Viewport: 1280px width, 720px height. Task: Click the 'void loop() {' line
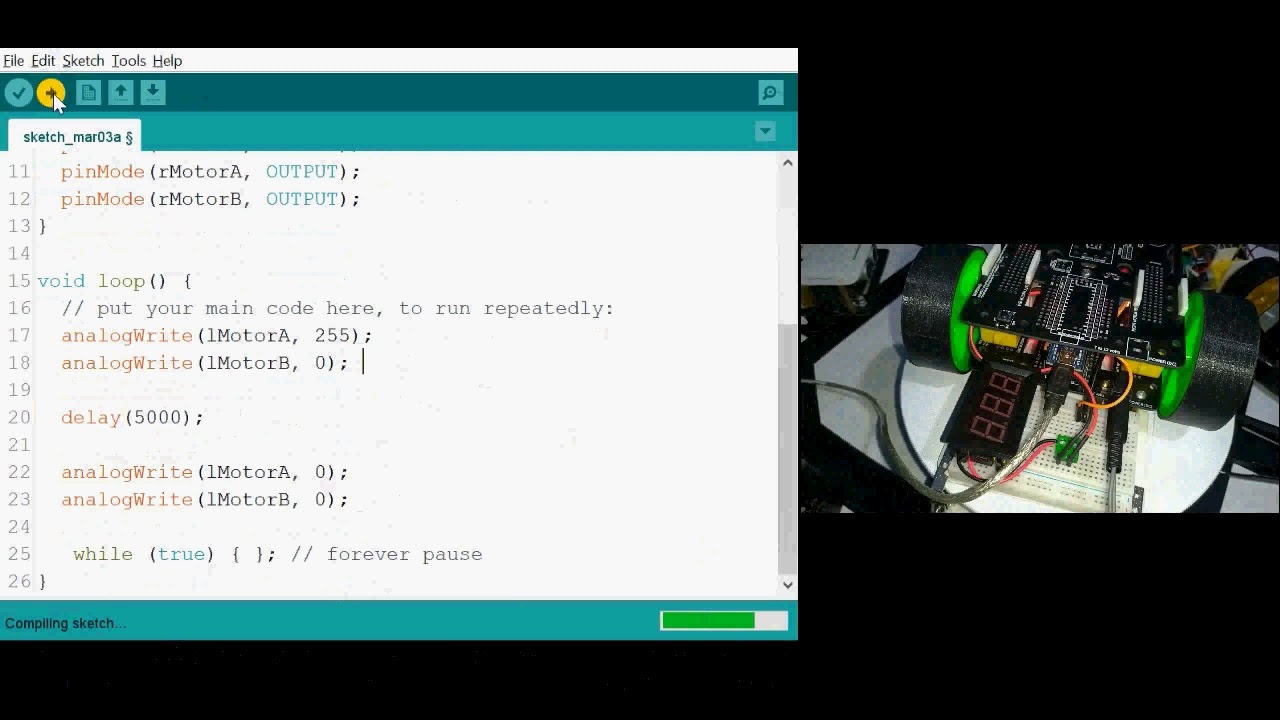coord(114,281)
